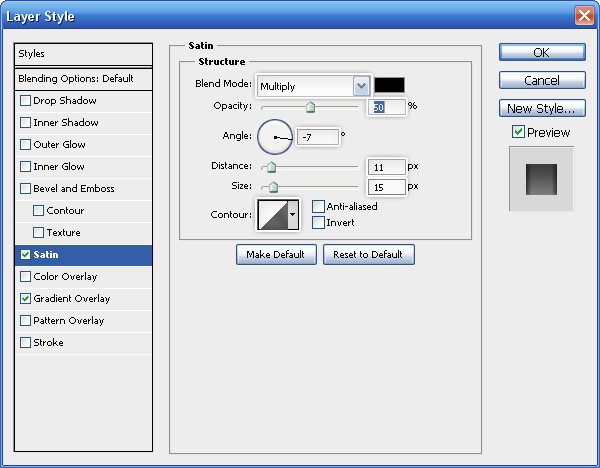Viewport: 600px width, 468px height.
Task: Select the Stroke style entry
Action: pos(48,343)
